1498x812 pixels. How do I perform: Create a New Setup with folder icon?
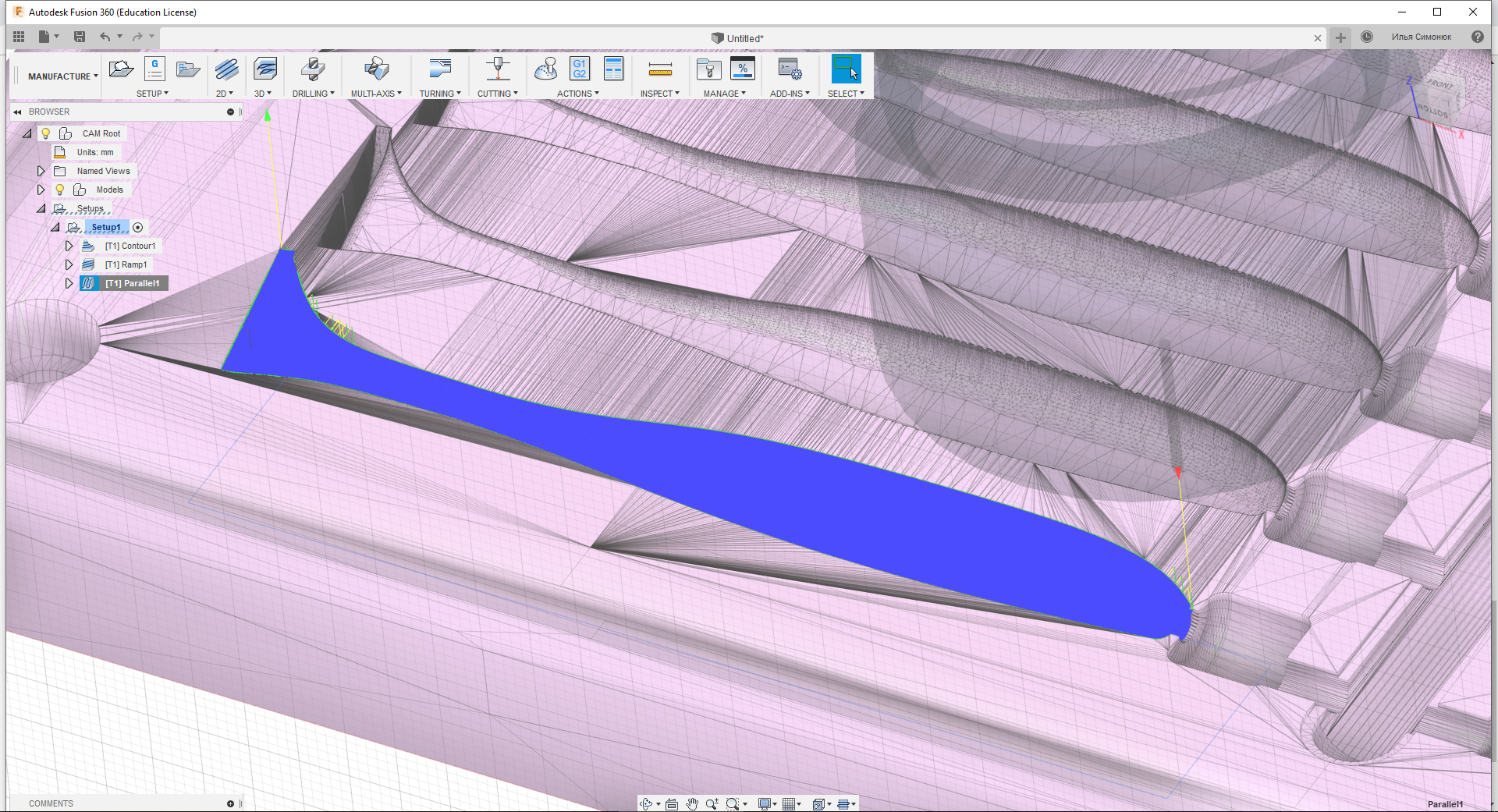click(x=121, y=69)
